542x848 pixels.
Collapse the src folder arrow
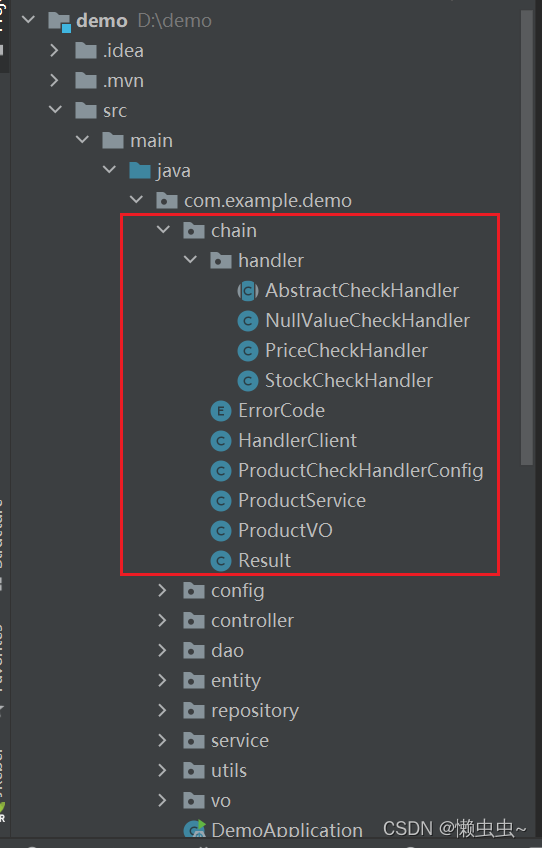pyautogui.click(x=55, y=110)
